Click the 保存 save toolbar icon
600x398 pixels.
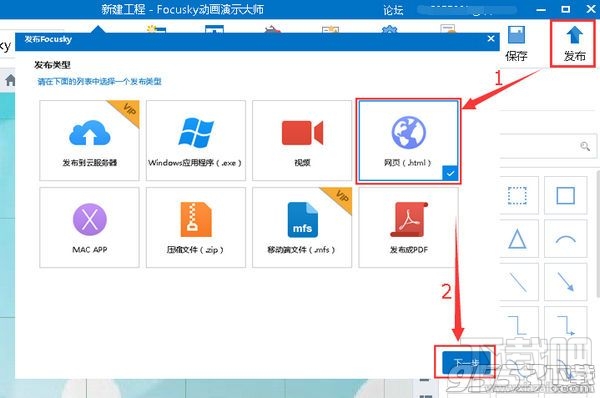(x=516, y=44)
